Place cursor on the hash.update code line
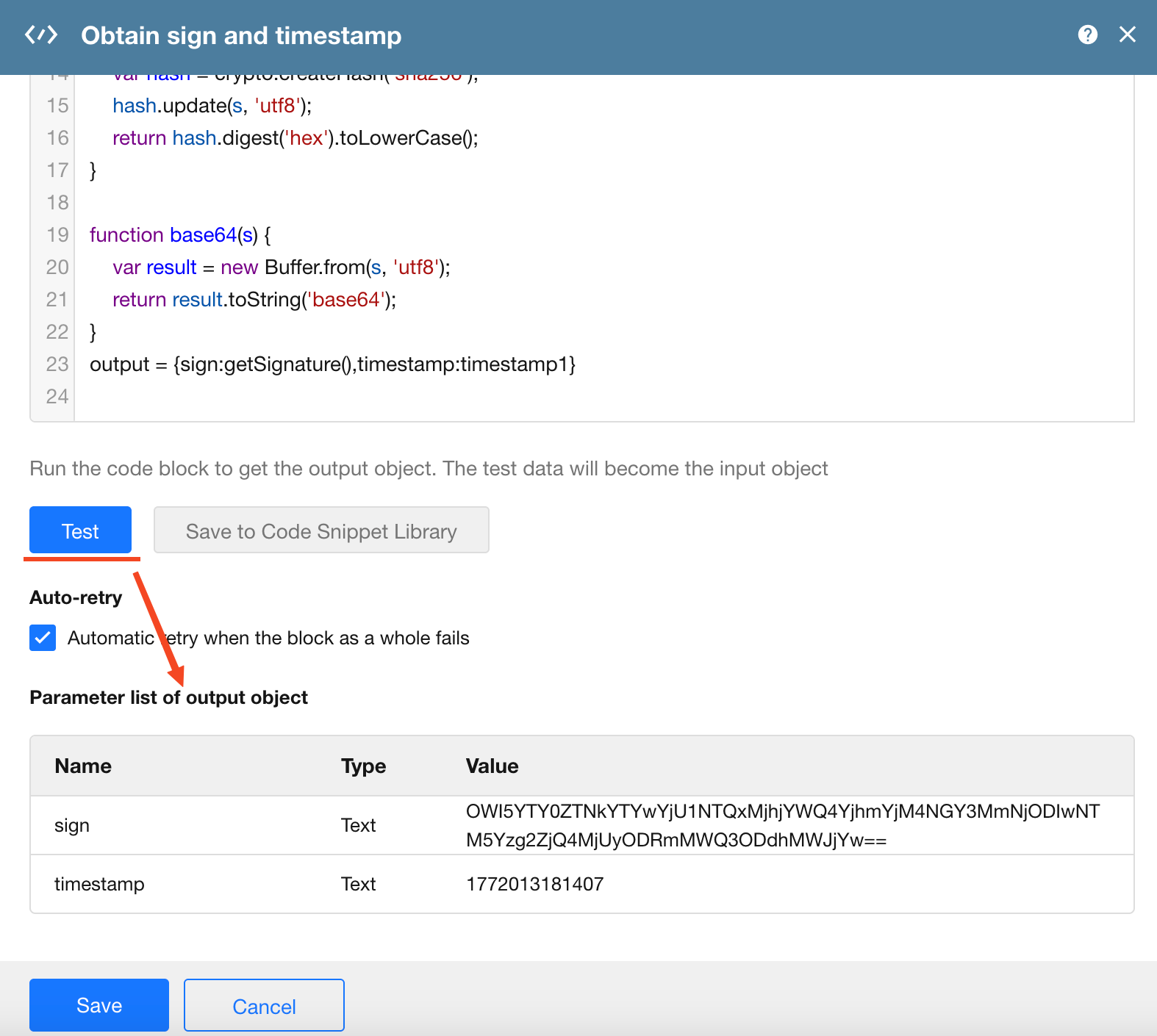 tap(212, 106)
